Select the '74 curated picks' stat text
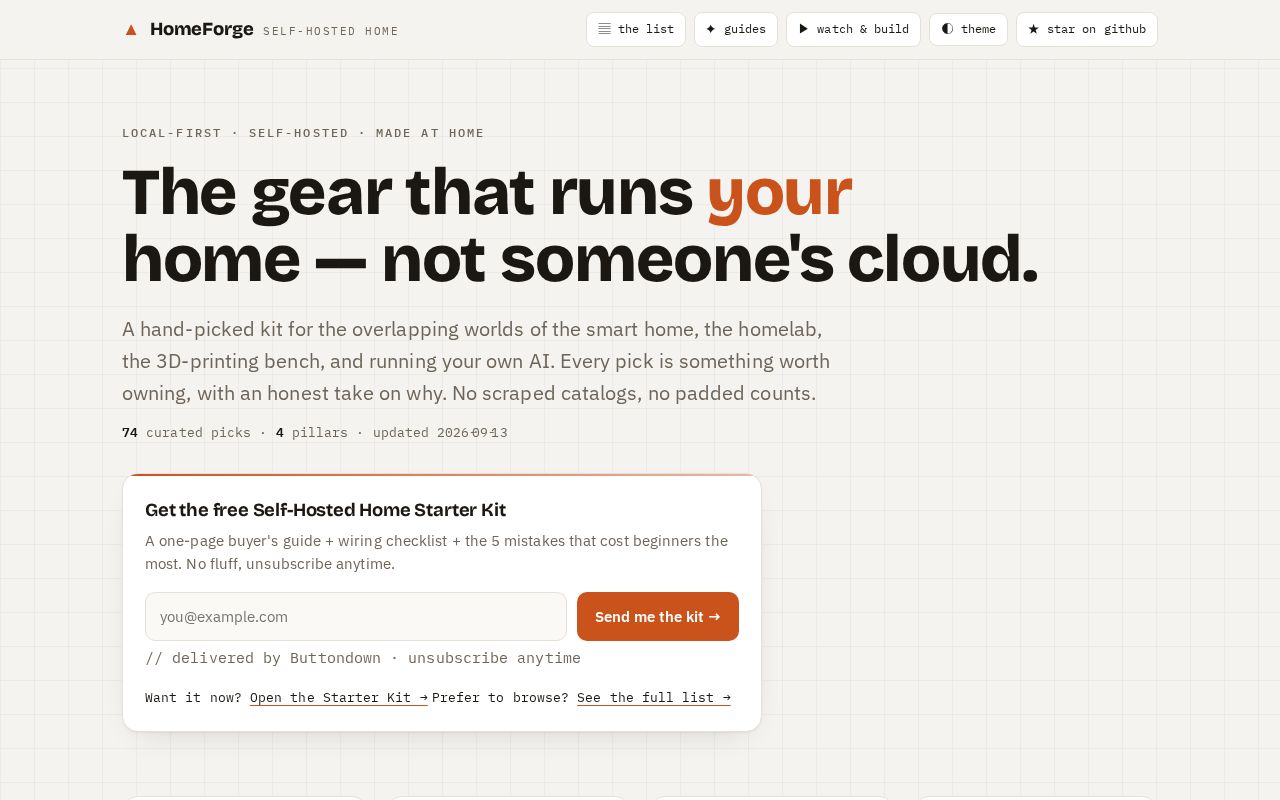Viewport: 1280px width, 800px height. [186, 433]
